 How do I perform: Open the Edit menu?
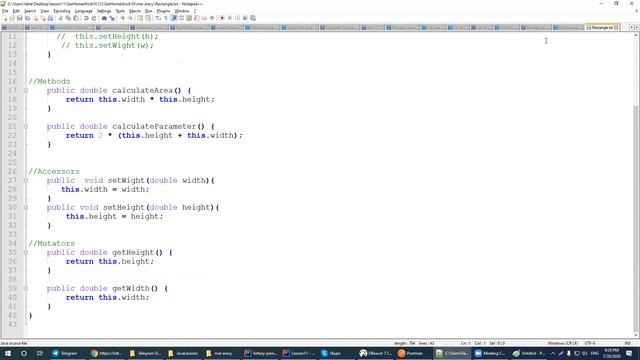(x=16, y=11)
